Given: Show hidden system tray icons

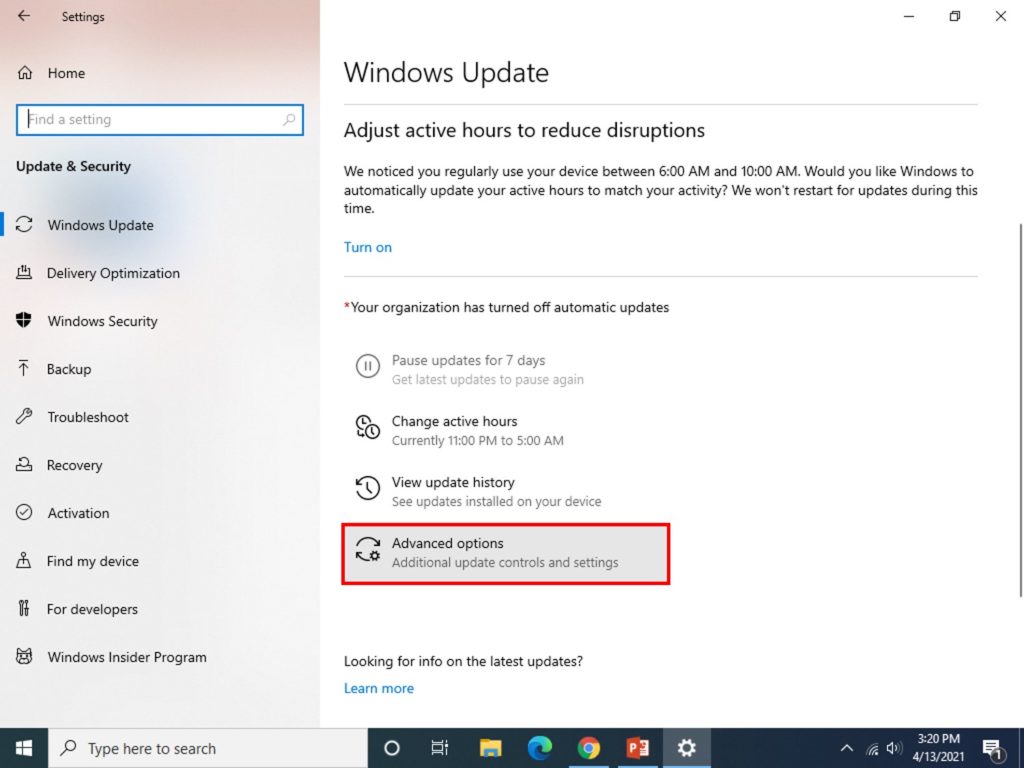Looking at the screenshot, I should tap(846, 748).
